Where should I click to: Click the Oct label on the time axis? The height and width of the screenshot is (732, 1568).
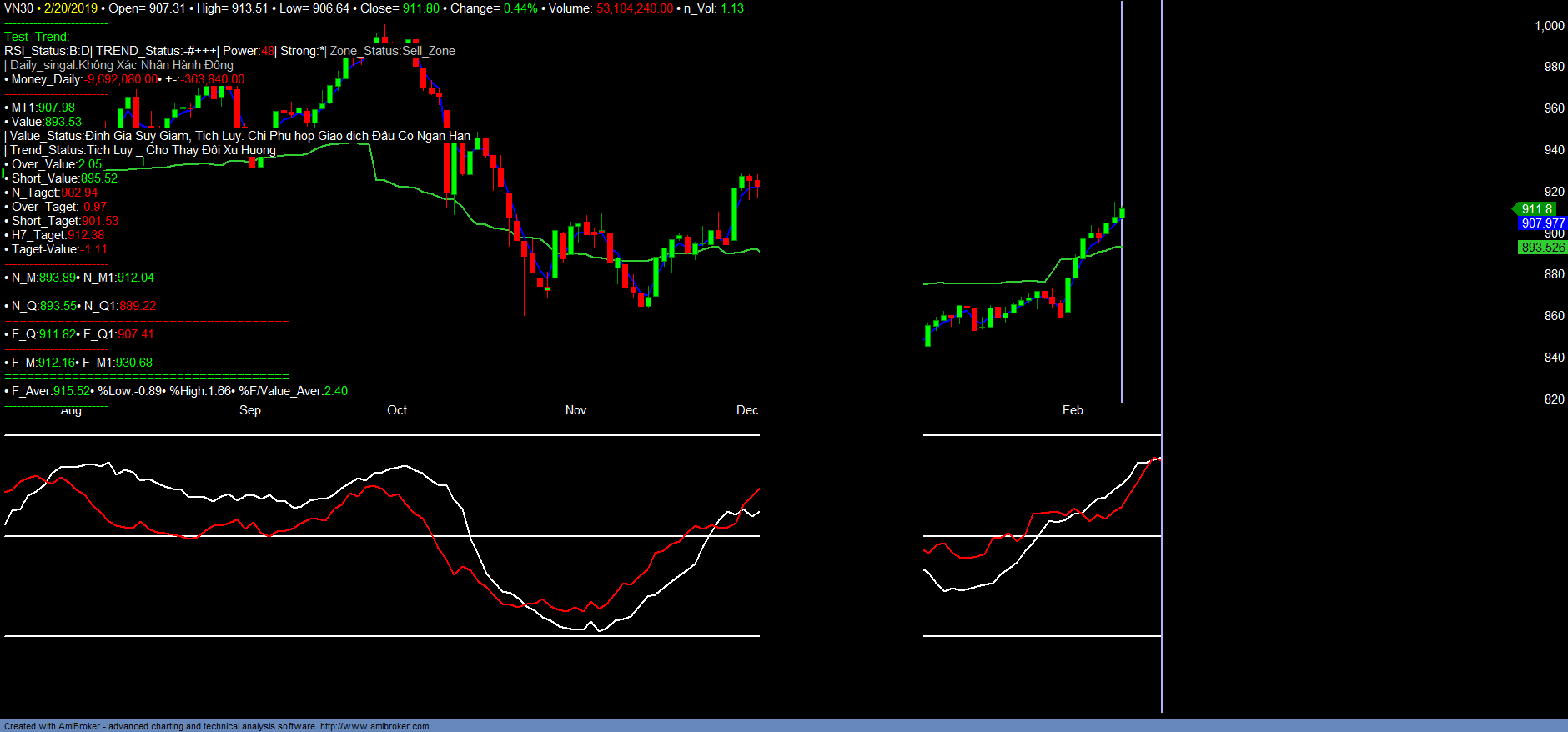pos(397,410)
